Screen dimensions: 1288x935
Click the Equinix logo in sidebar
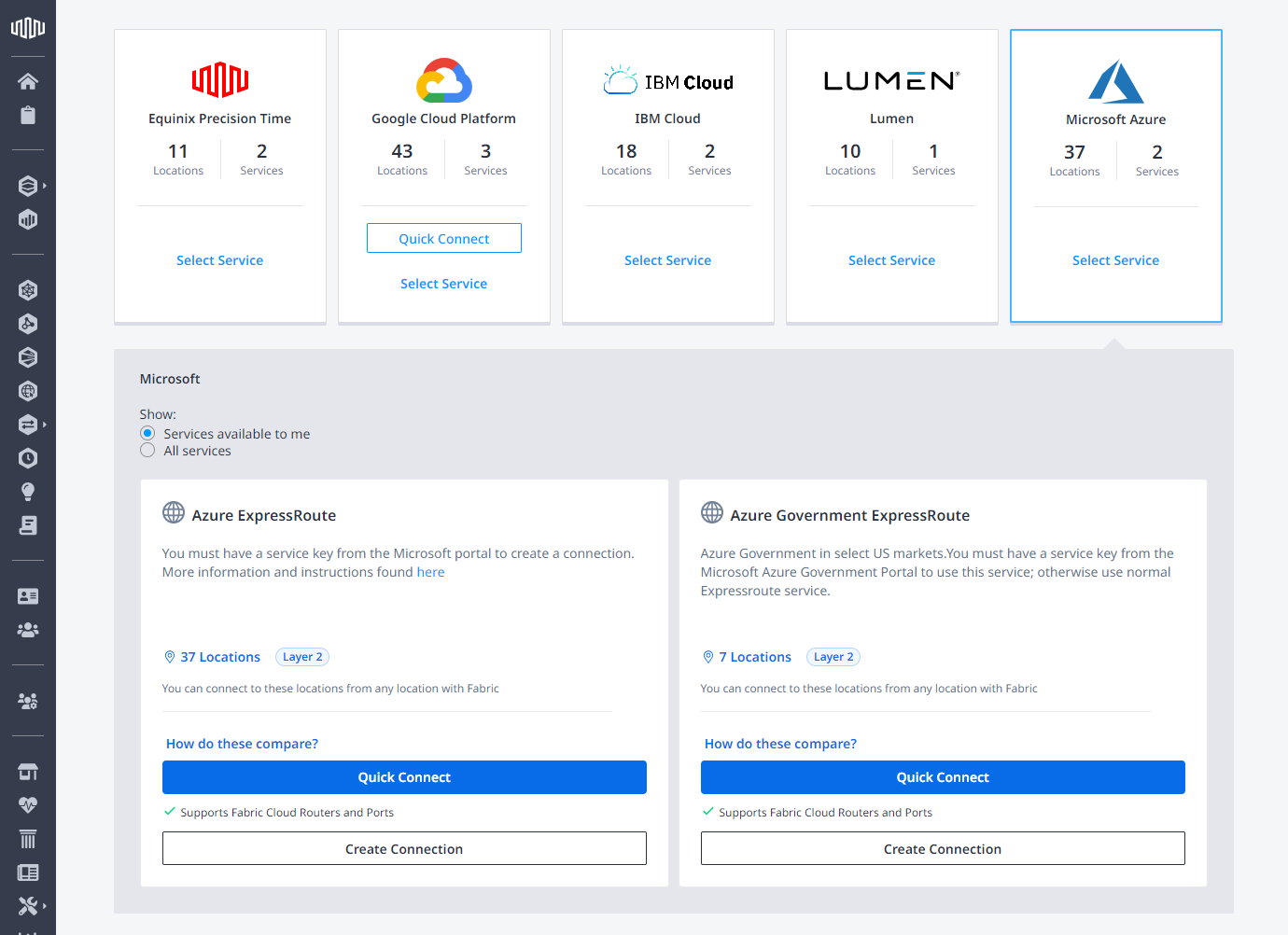pos(28,28)
